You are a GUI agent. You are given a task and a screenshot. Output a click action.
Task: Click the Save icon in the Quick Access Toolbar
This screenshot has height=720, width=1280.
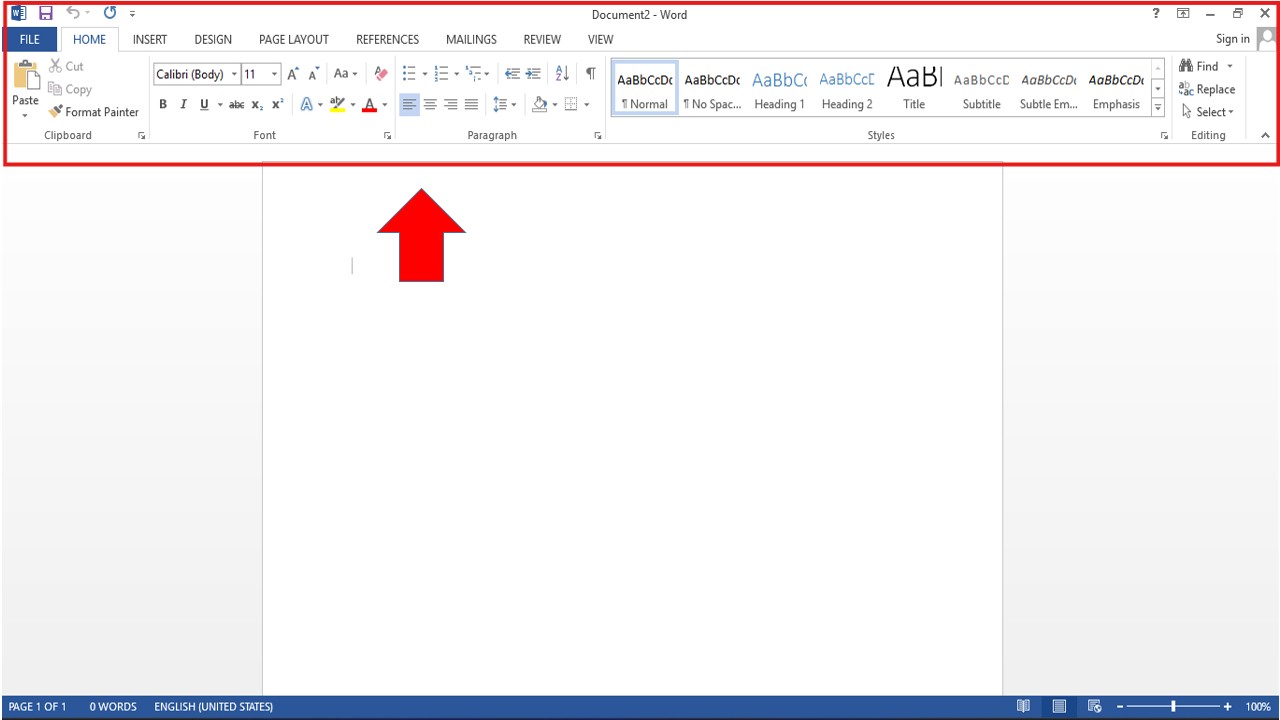pos(46,14)
